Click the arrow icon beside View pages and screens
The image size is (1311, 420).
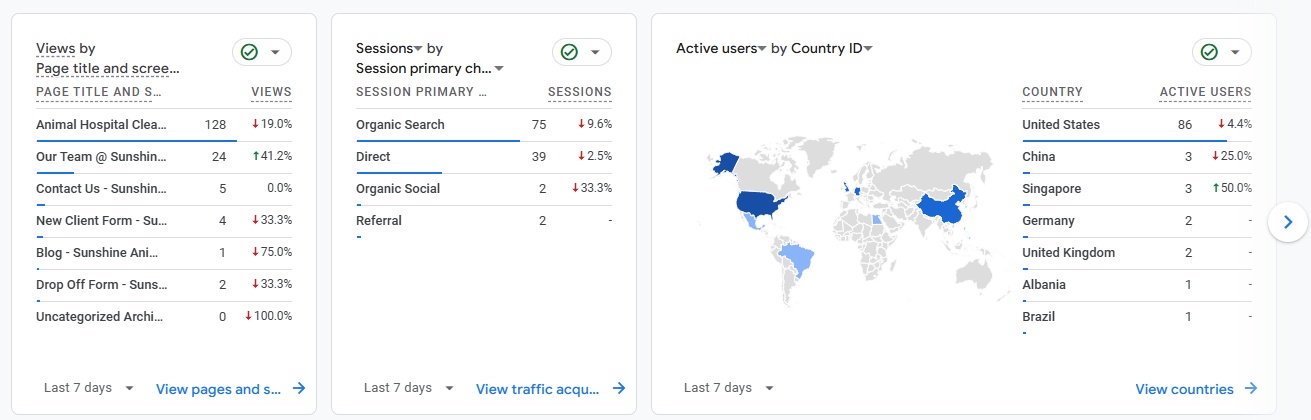pyautogui.click(x=299, y=389)
